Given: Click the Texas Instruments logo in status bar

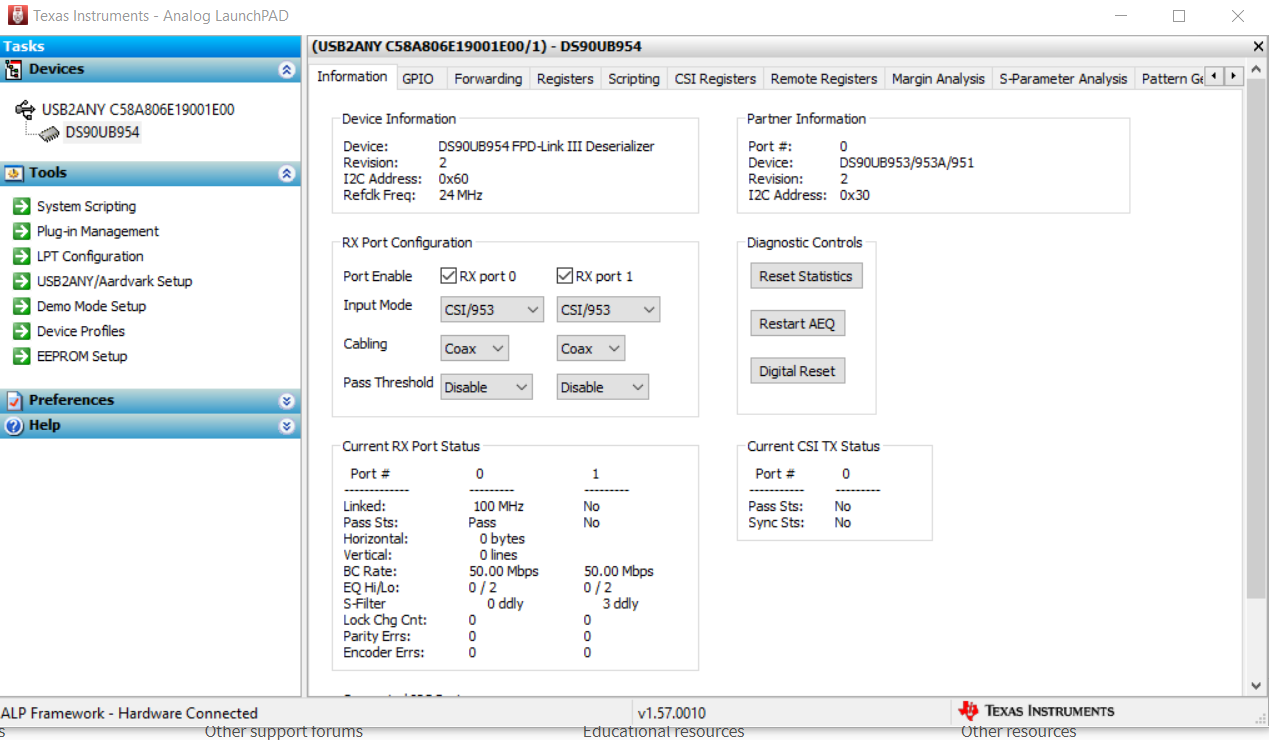Looking at the screenshot, I should click(969, 711).
